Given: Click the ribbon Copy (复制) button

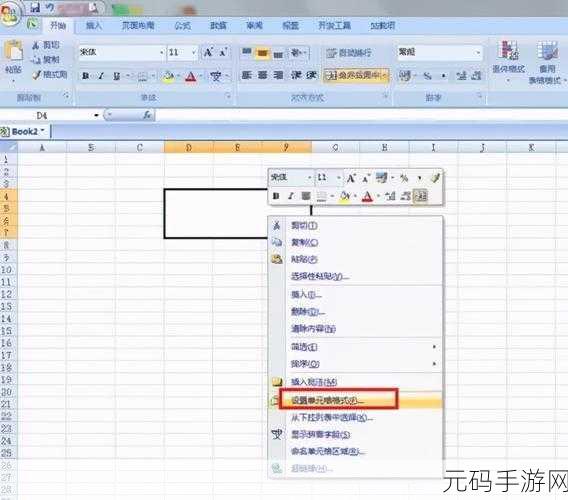Looking at the screenshot, I should point(45,59).
